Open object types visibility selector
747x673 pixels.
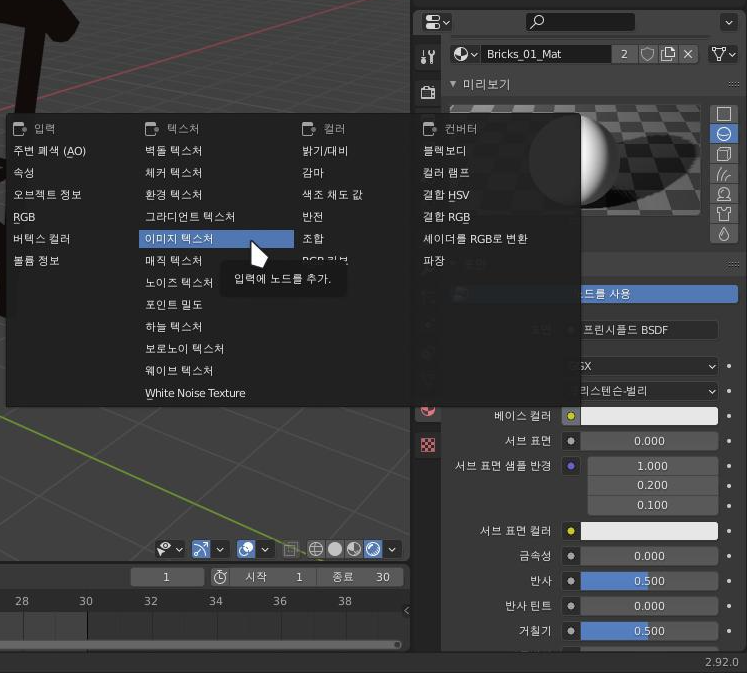point(170,549)
